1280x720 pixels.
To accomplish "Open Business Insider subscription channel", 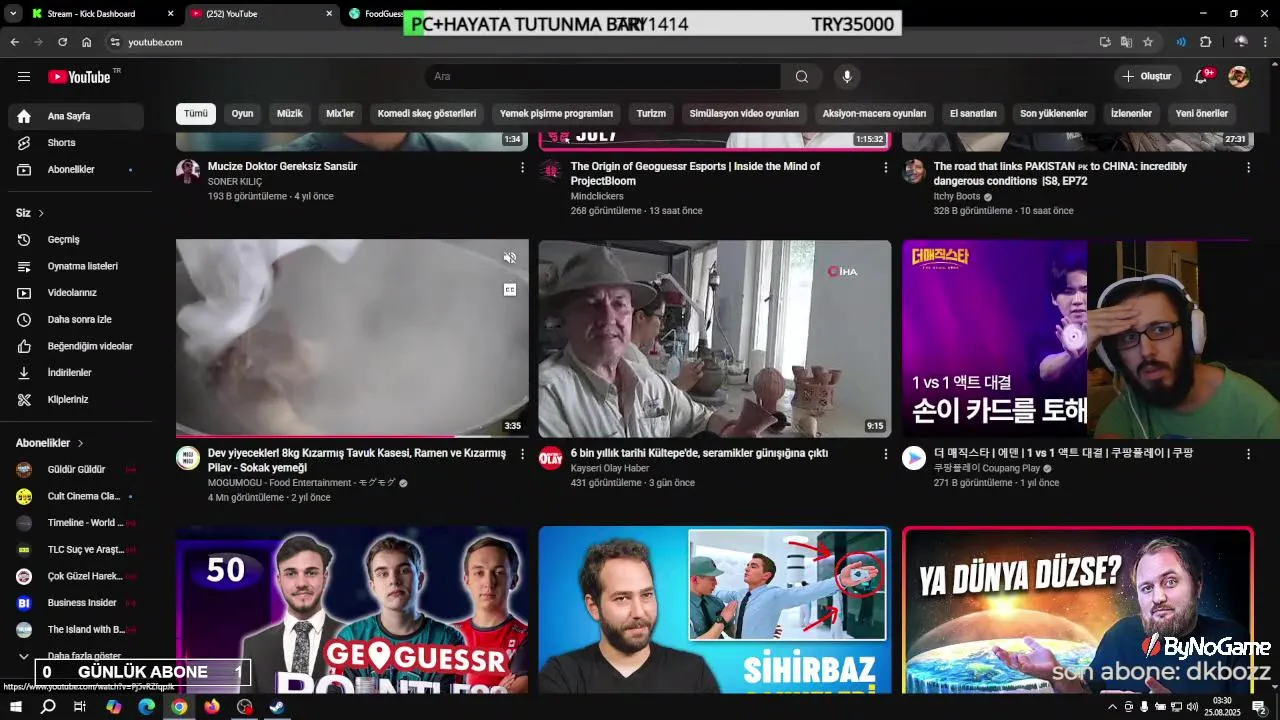I will pyautogui.click(x=76, y=603).
